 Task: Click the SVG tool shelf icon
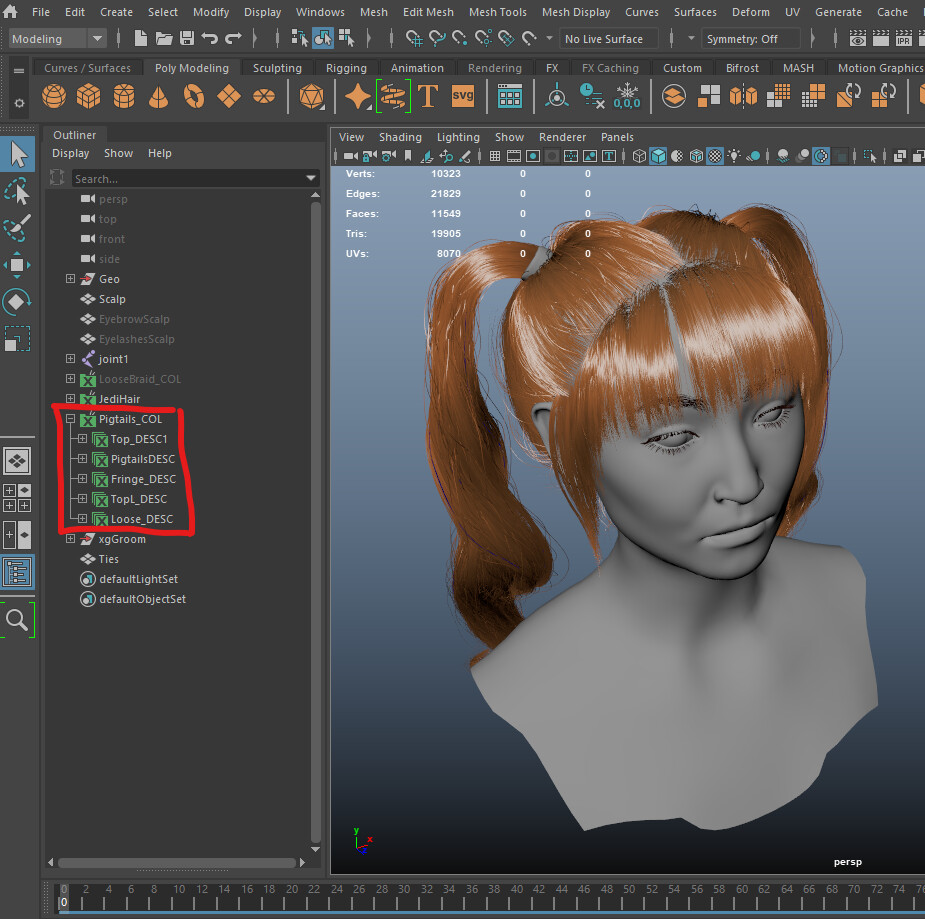point(462,96)
